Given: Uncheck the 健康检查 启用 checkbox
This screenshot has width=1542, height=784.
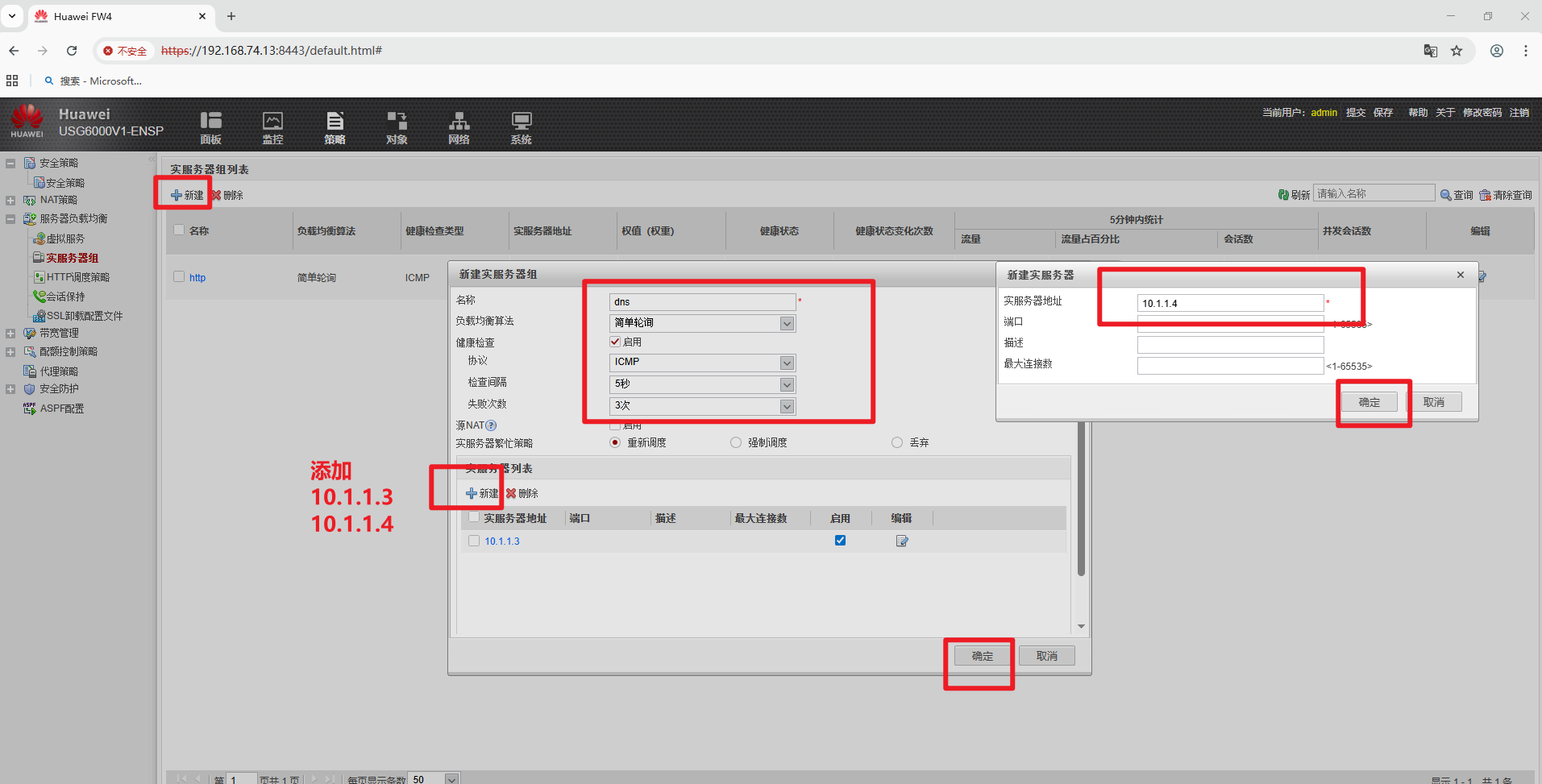Looking at the screenshot, I should point(615,342).
